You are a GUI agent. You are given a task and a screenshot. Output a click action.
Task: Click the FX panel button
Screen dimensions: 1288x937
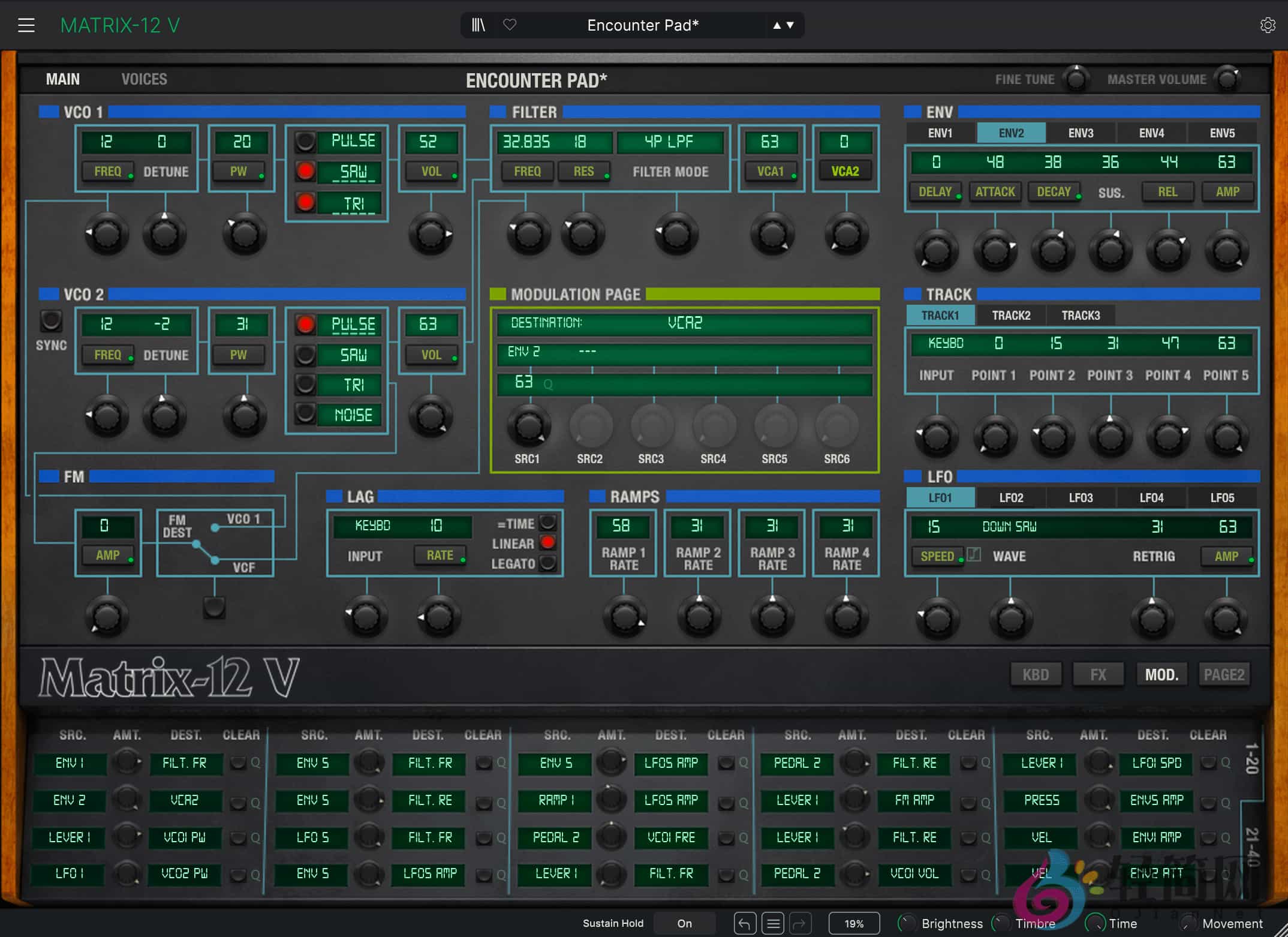(1098, 674)
